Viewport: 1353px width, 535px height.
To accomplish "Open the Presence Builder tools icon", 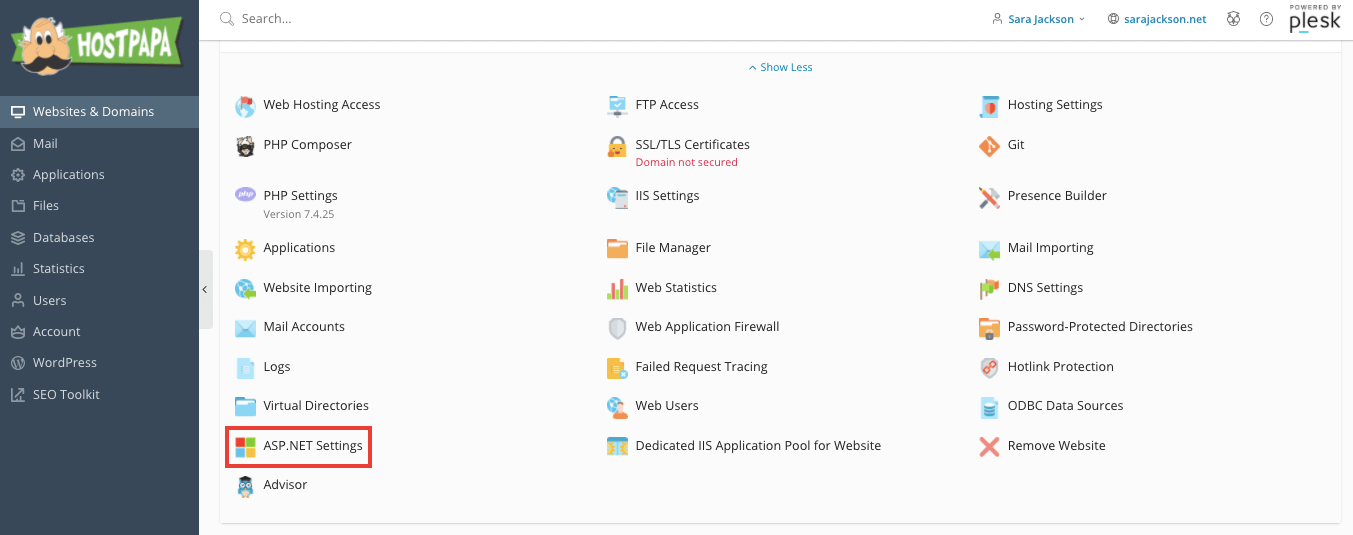I will tap(989, 197).
